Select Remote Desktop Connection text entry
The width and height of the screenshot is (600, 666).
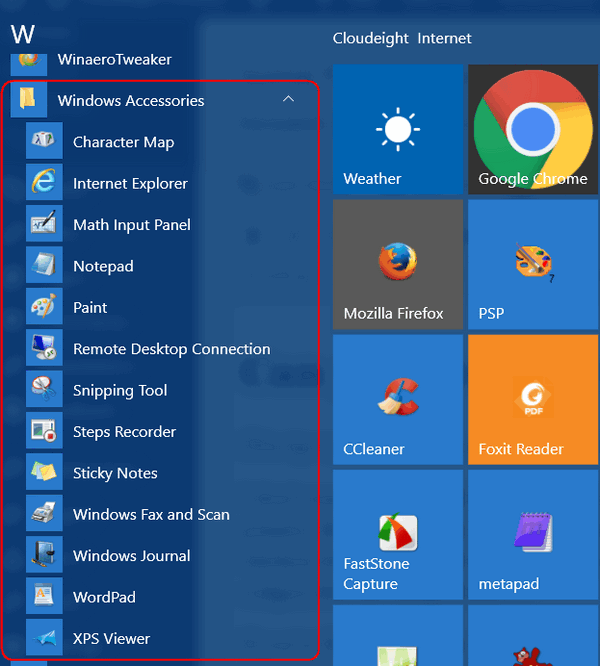(x=172, y=349)
